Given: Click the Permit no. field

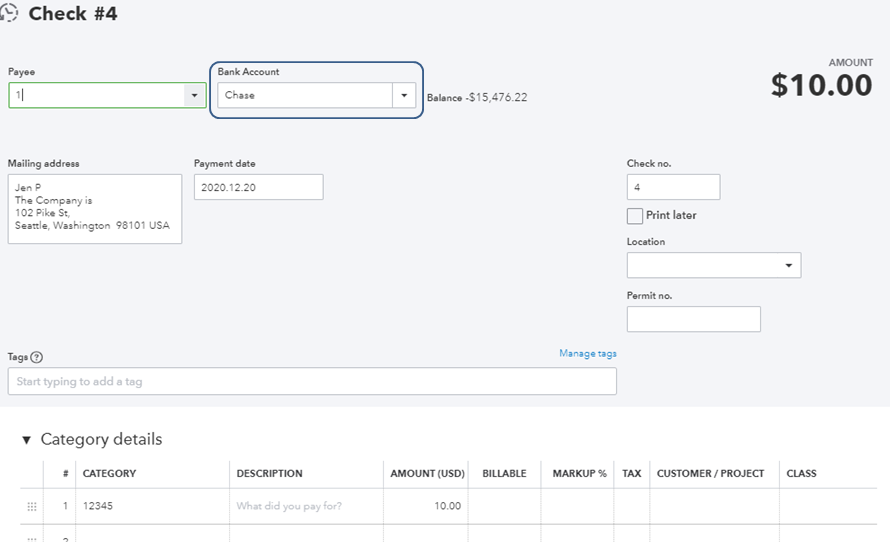Looking at the screenshot, I should pyautogui.click(x=693, y=319).
